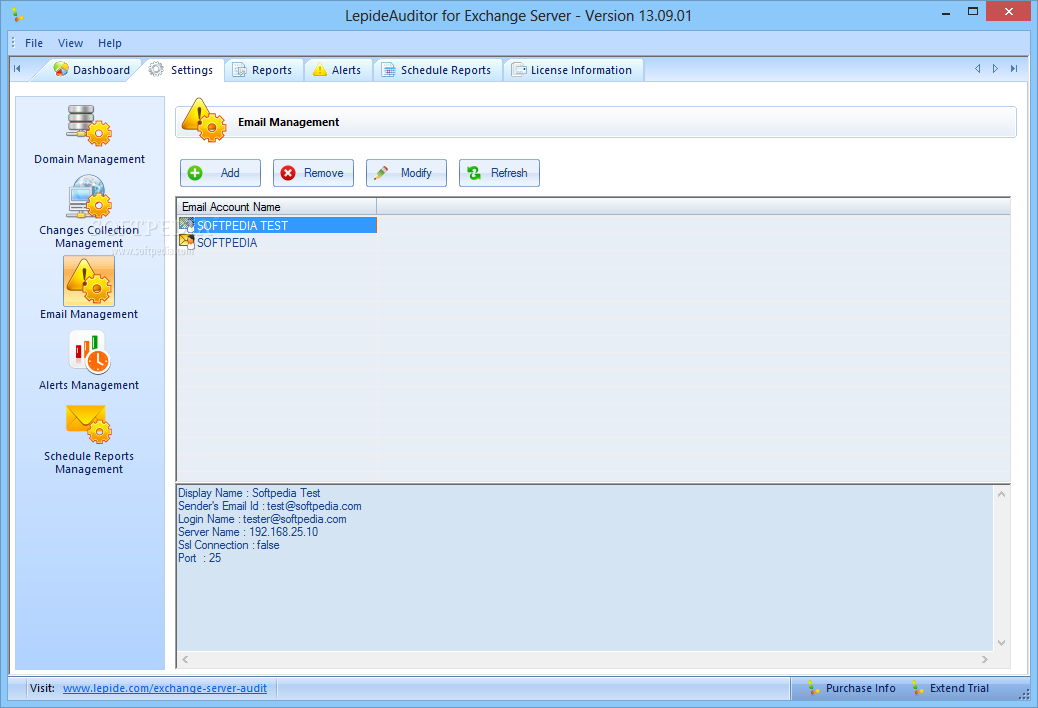This screenshot has width=1038, height=708.
Task: Click the details pane scroll up arrow
Action: (1002, 494)
